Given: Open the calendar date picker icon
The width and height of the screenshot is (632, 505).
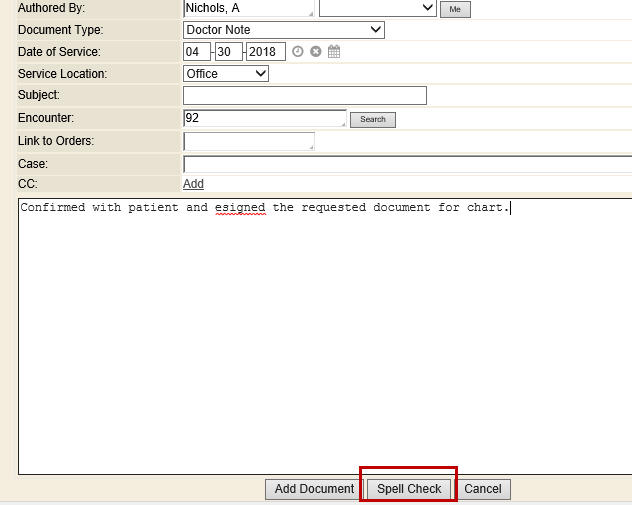Looking at the screenshot, I should tap(334, 52).
